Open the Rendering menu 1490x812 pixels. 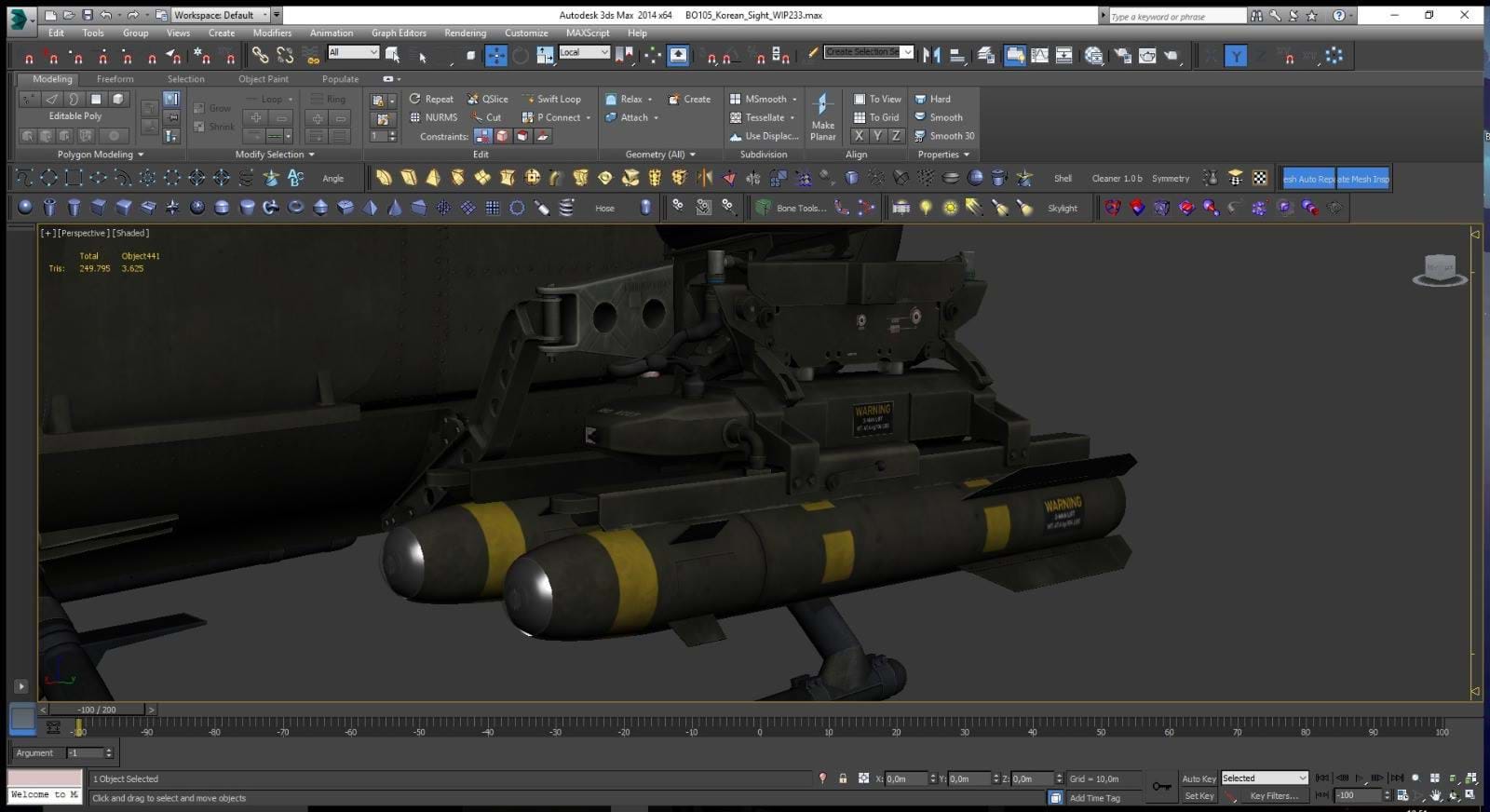[465, 33]
